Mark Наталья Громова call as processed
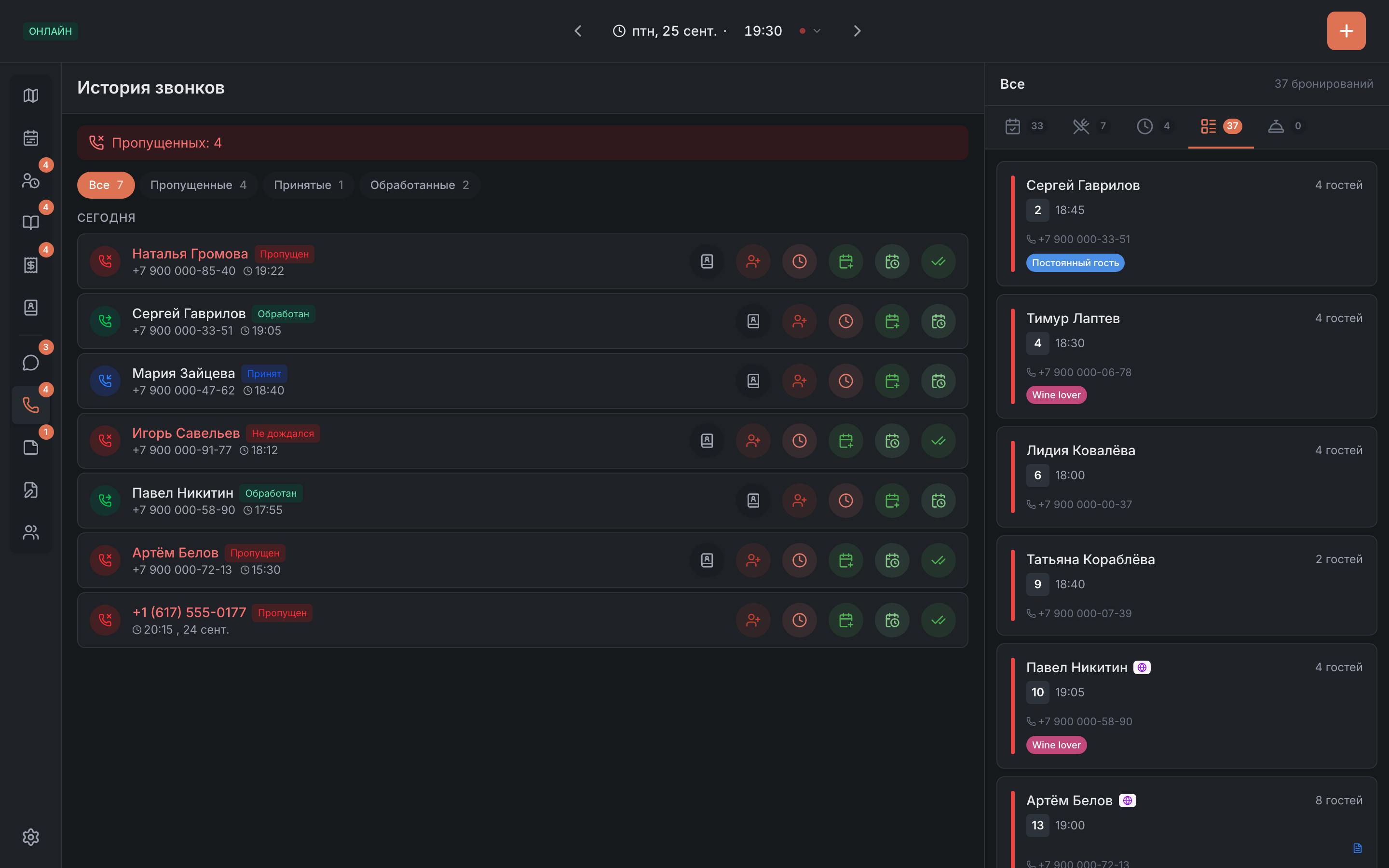The height and width of the screenshot is (868, 1389). tap(939, 262)
